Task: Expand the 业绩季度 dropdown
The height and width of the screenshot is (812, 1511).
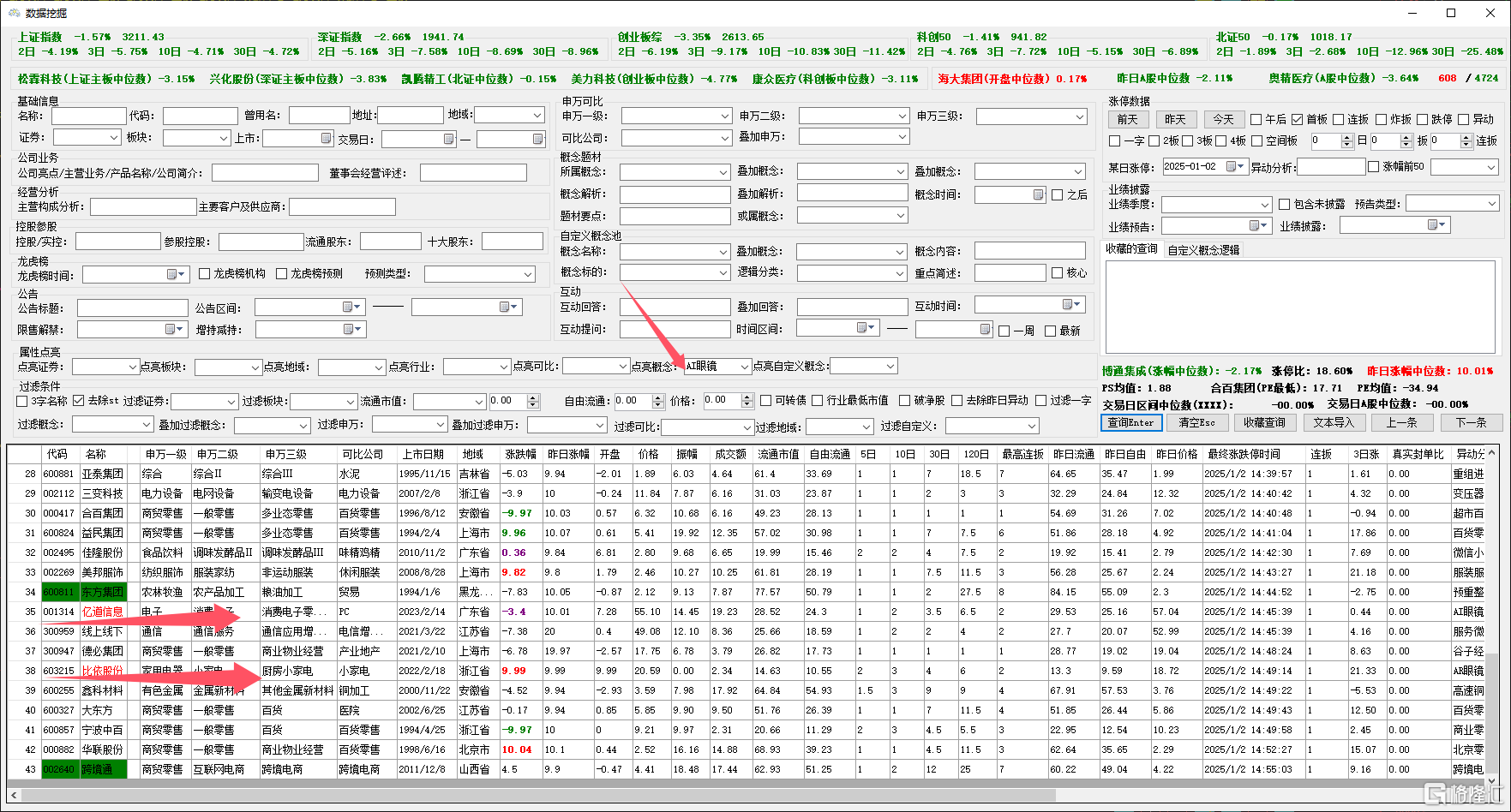Action: click(1264, 205)
